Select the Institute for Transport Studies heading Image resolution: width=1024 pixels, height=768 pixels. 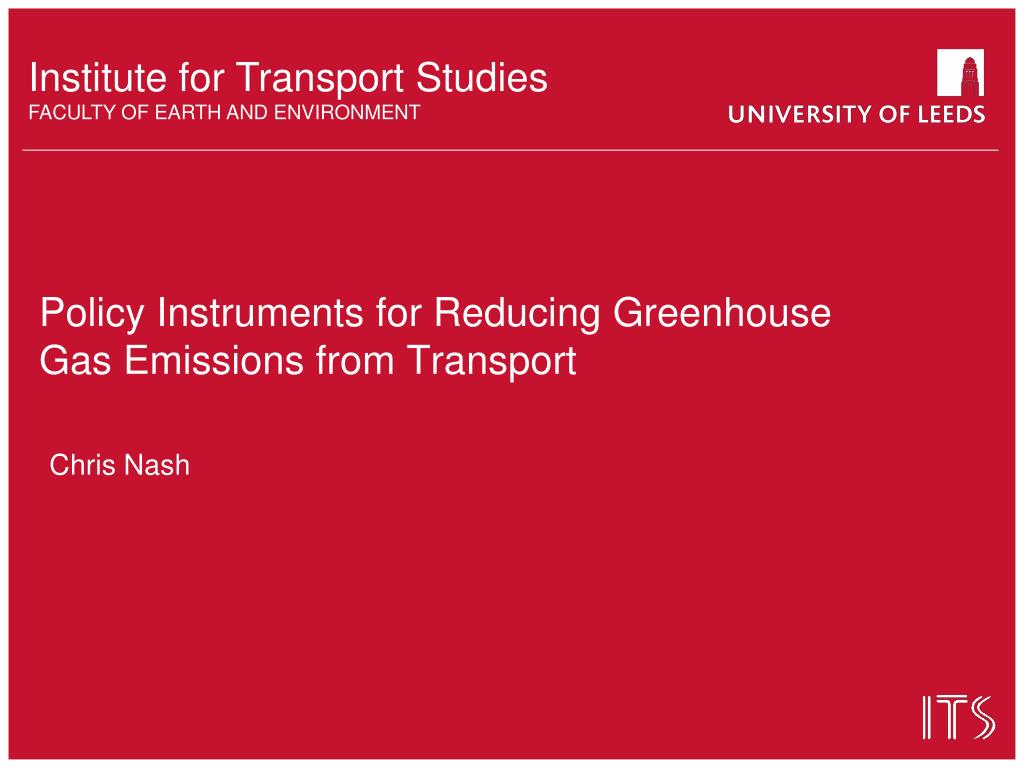pos(288,78)
